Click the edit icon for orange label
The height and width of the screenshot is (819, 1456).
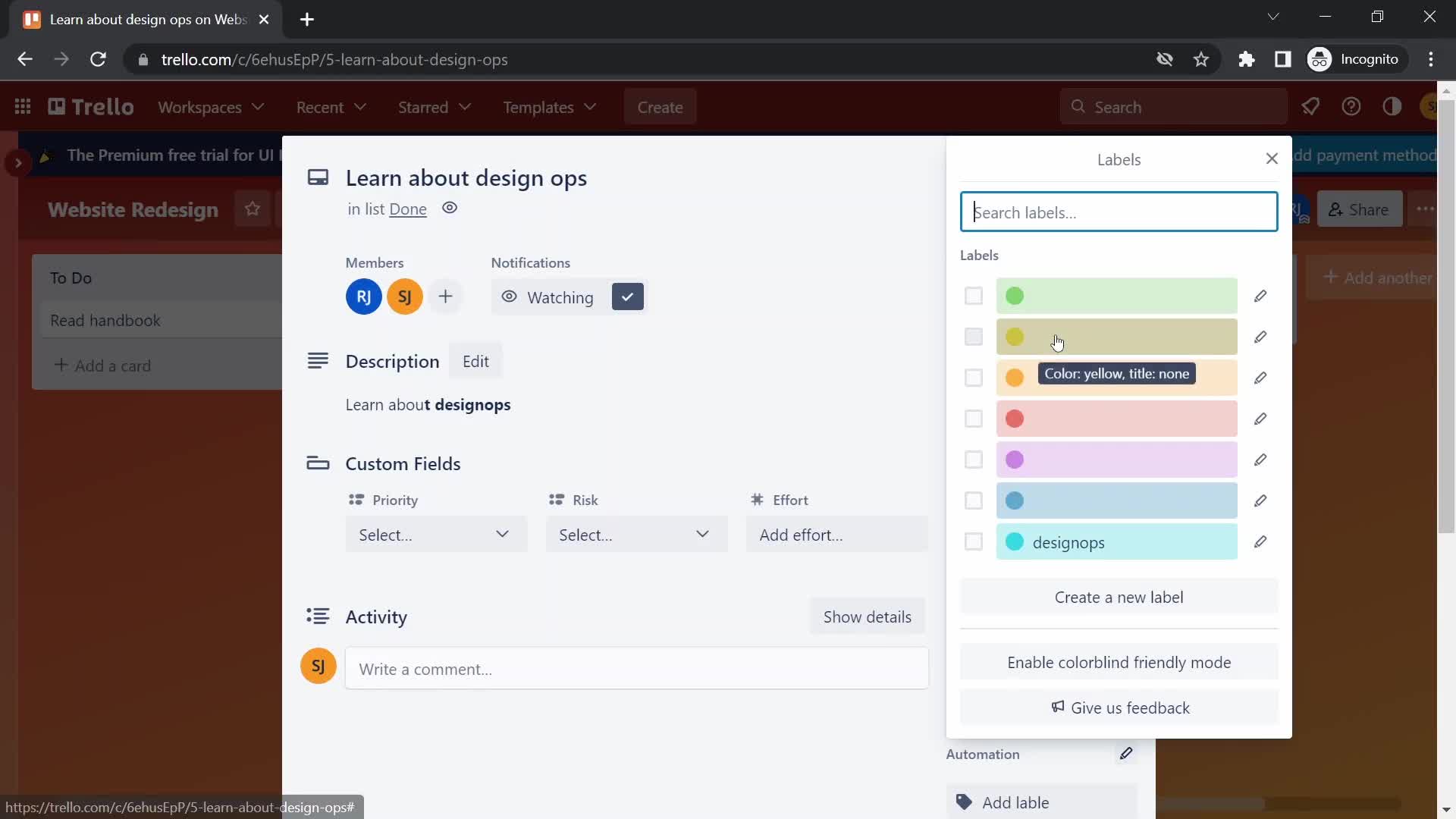point(1261,377)
